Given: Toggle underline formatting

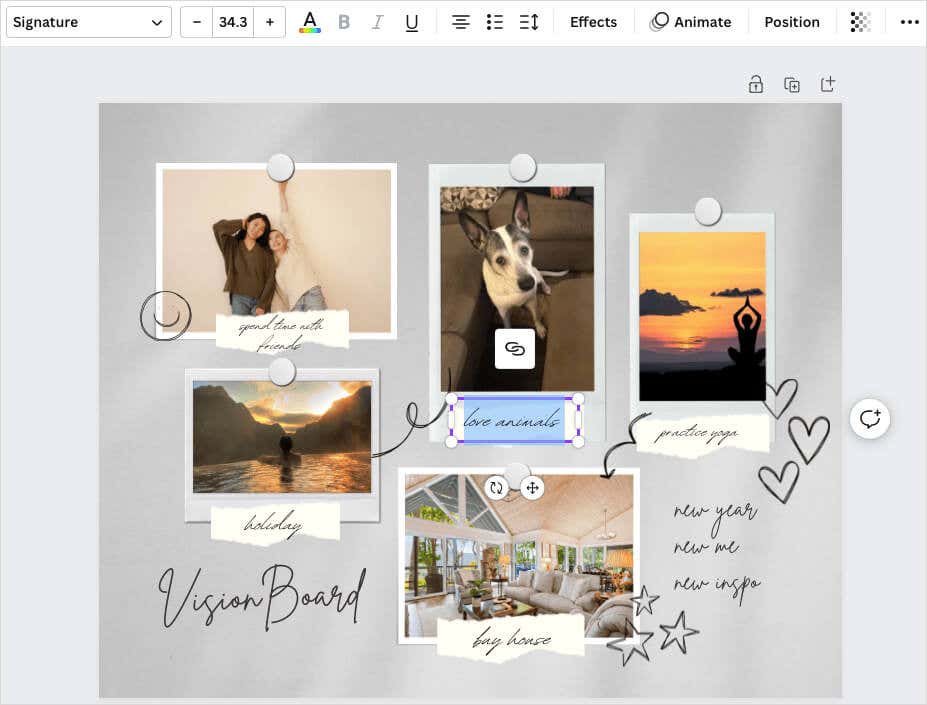Looking at the screenshot, I should point(411,22).
